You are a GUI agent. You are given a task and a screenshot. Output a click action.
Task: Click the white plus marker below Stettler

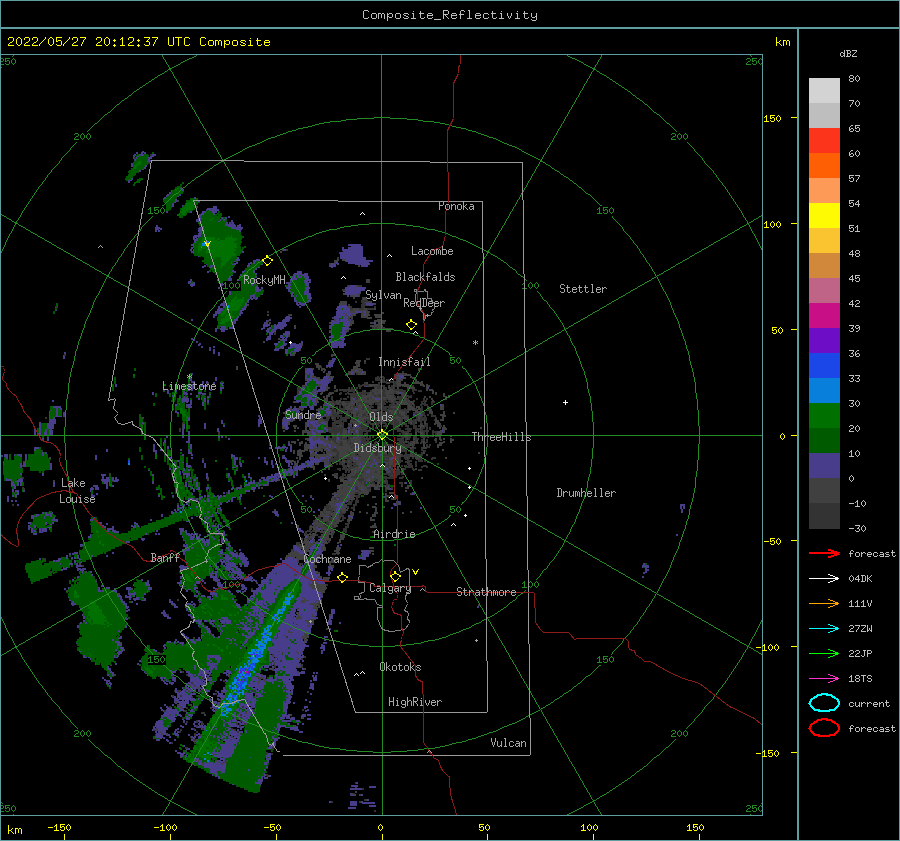[565, 402]
